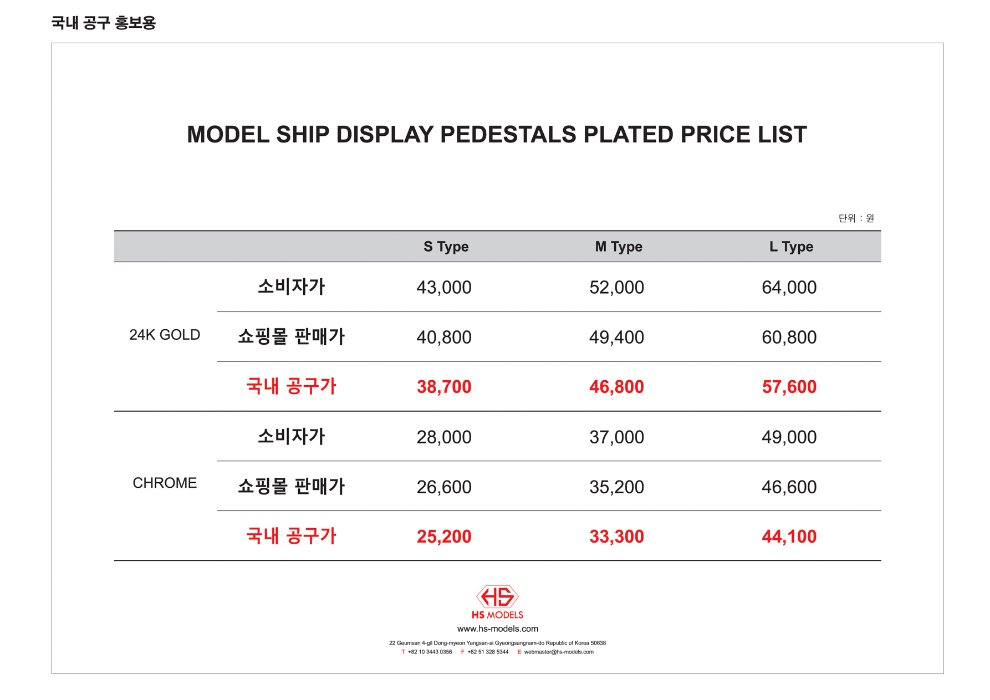Click the red 국내 공구가 label for gold
Screen dimensions: 990x700
291,386
